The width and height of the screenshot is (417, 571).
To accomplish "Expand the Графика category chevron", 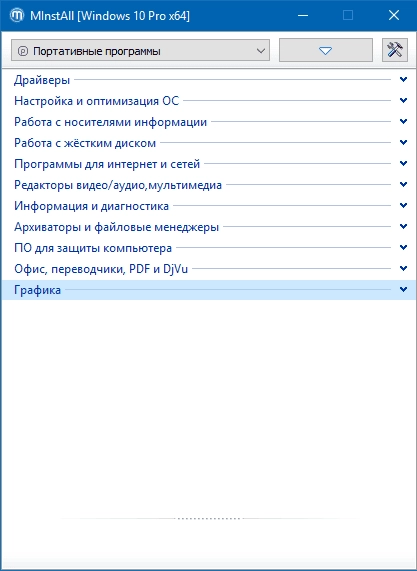I will point(403,290).
